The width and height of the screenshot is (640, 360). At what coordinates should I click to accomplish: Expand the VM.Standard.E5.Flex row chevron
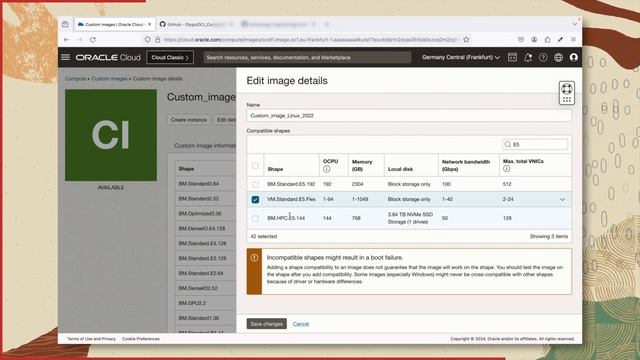click(562, 200)
